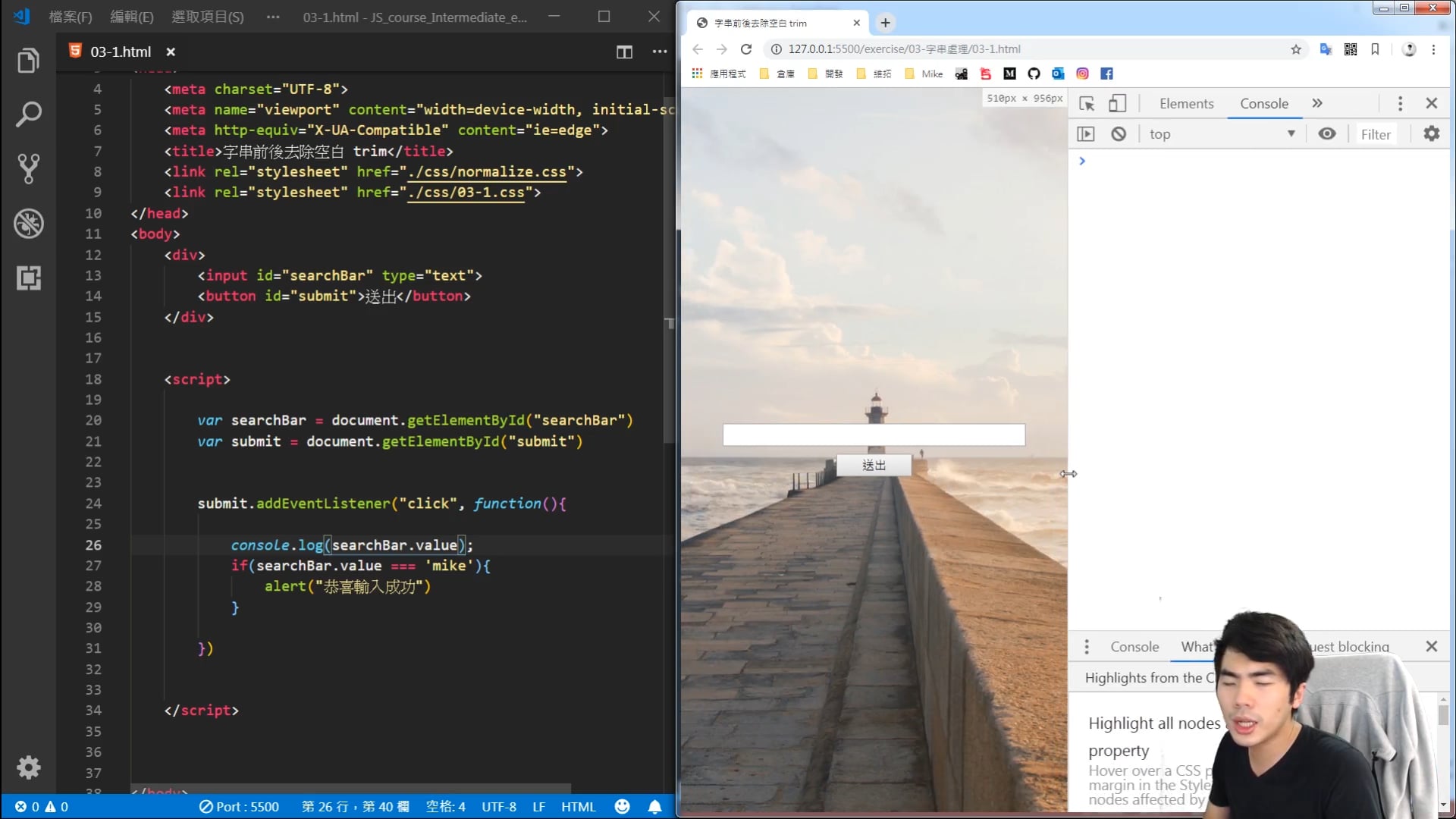
Task: Expand more DevTools tabs chevron
Action: point(1317,104)
